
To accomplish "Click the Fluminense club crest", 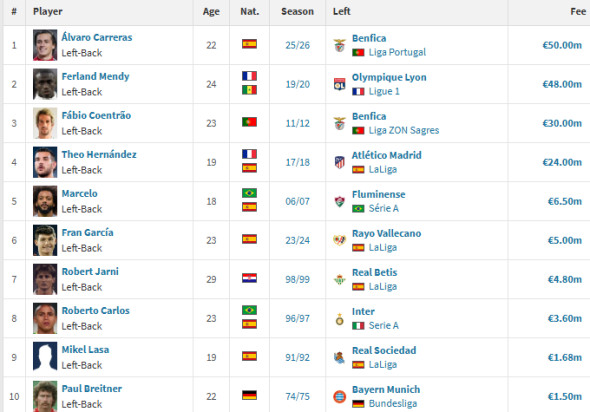I will (339, 202).
